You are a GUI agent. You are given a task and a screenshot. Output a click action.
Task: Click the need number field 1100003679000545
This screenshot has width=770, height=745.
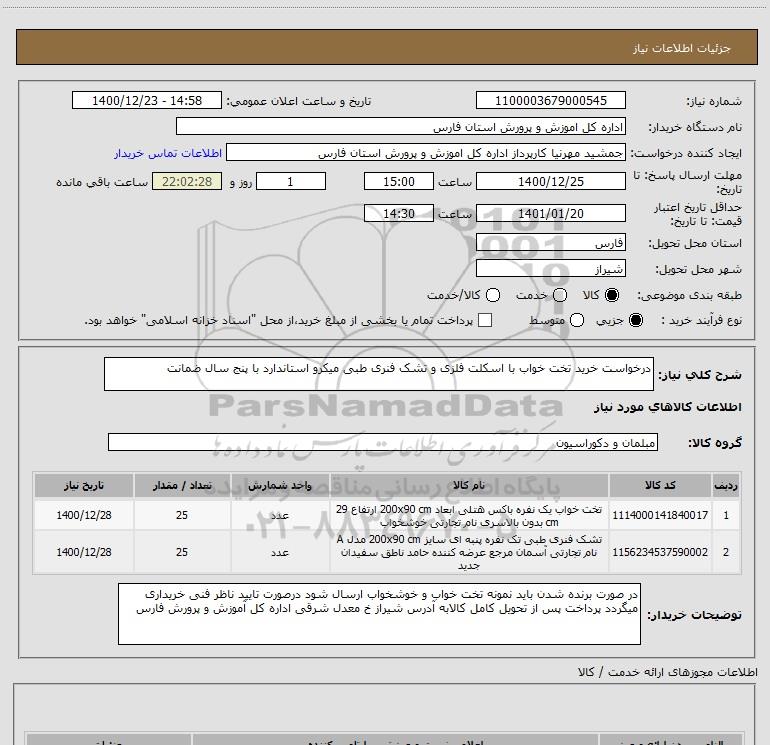point(550,100)
